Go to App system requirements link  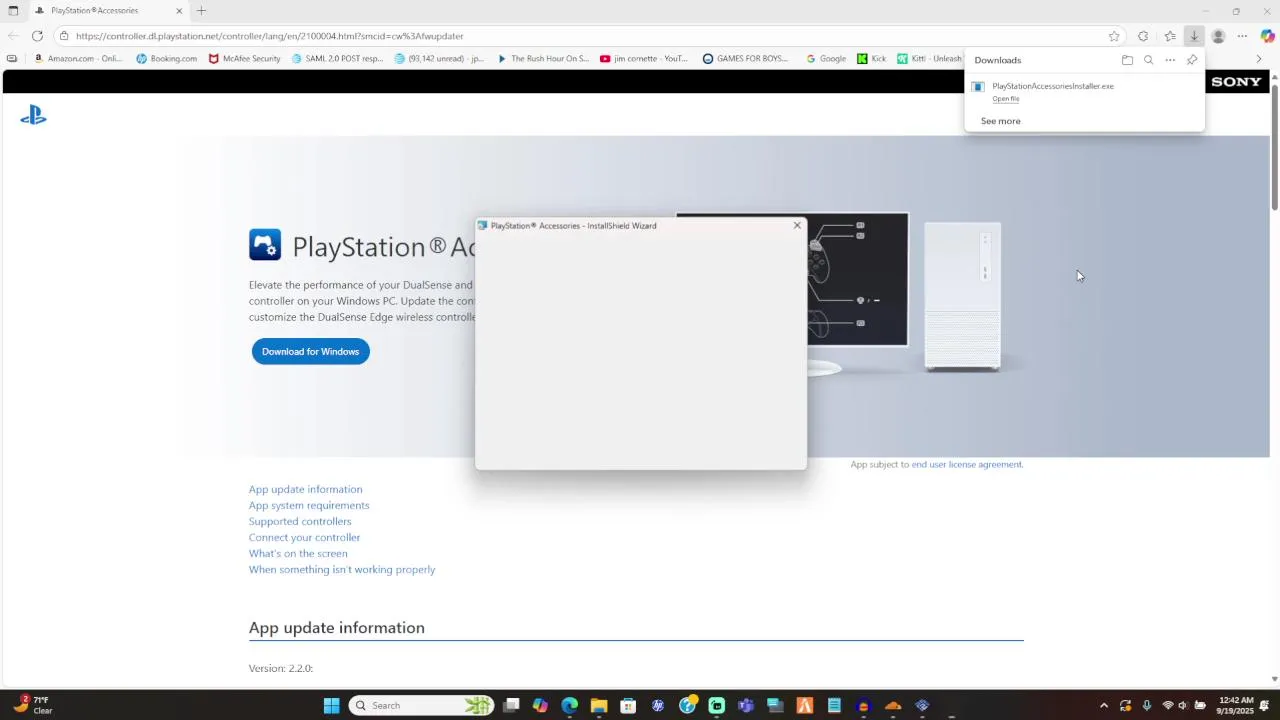[309, 506]
